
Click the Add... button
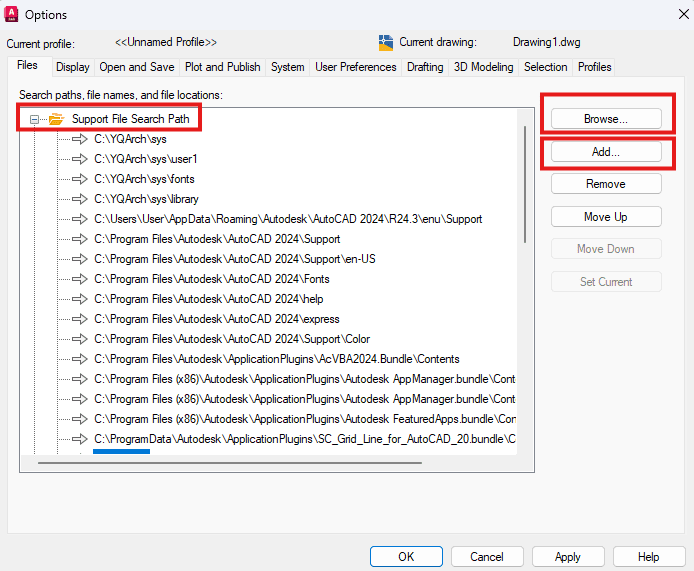(606, 152)
